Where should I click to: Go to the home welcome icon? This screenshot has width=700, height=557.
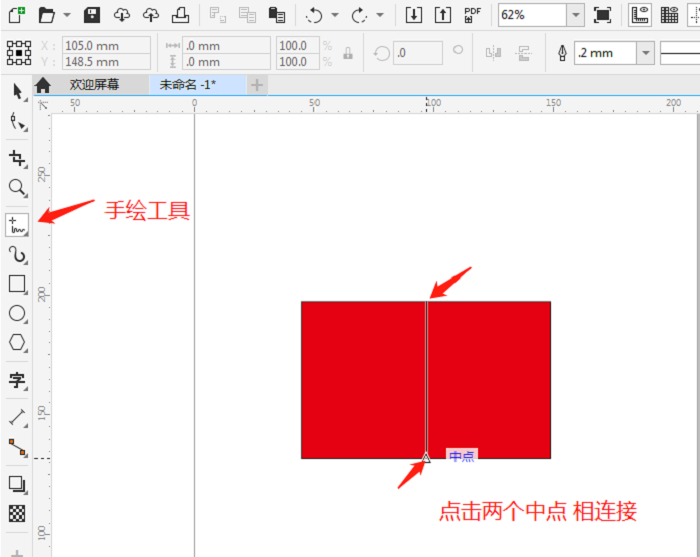click(x=43, y=85)
